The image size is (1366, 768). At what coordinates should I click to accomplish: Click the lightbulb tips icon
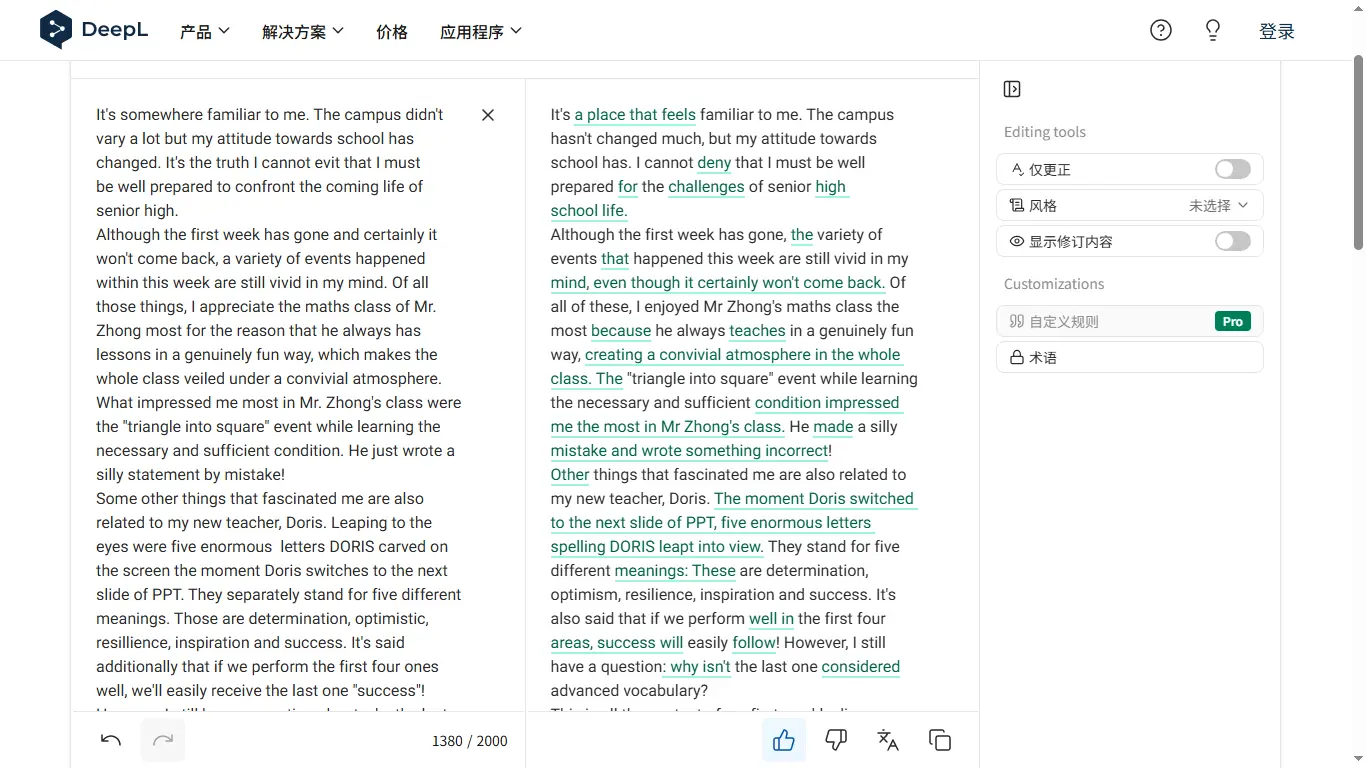tap(1212, 30)
